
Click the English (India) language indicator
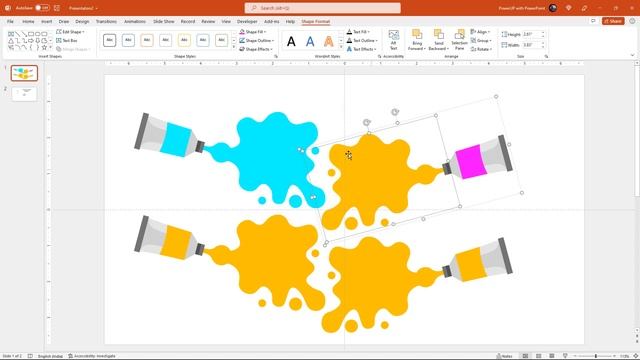50,356
